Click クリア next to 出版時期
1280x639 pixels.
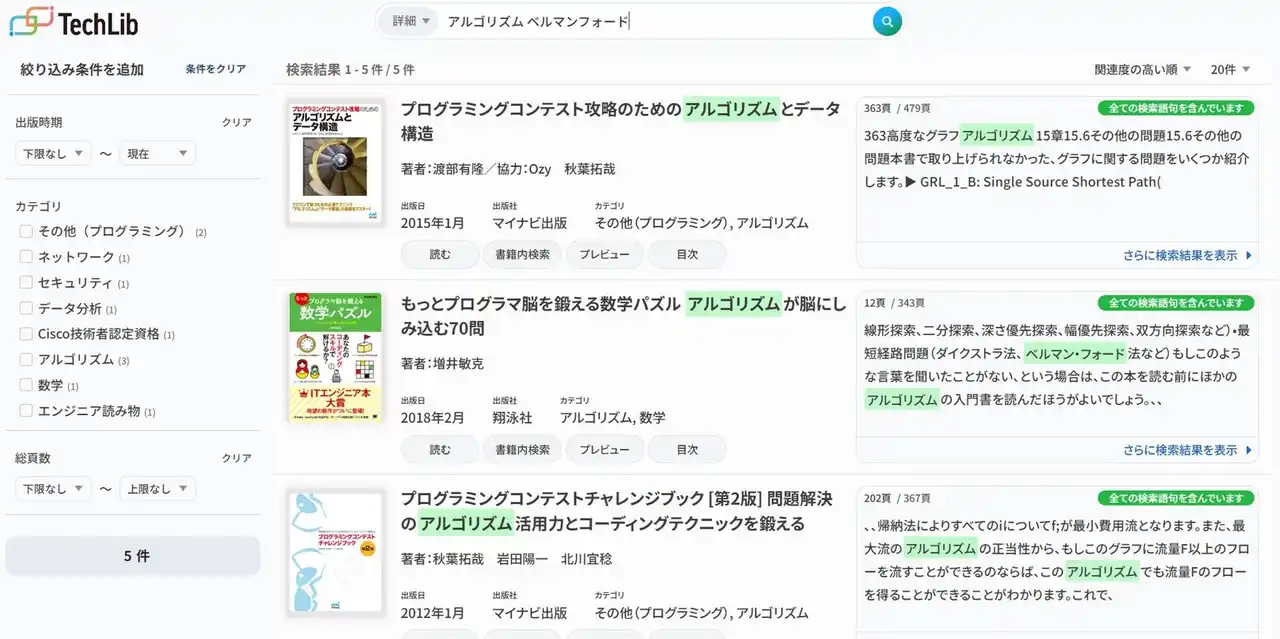click(236, 122)
